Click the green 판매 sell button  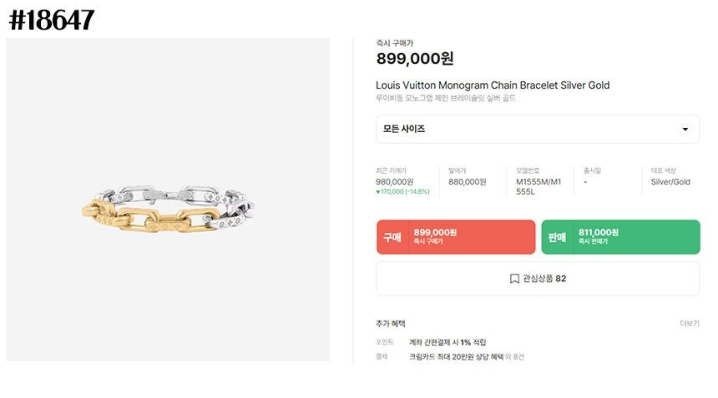620,237
